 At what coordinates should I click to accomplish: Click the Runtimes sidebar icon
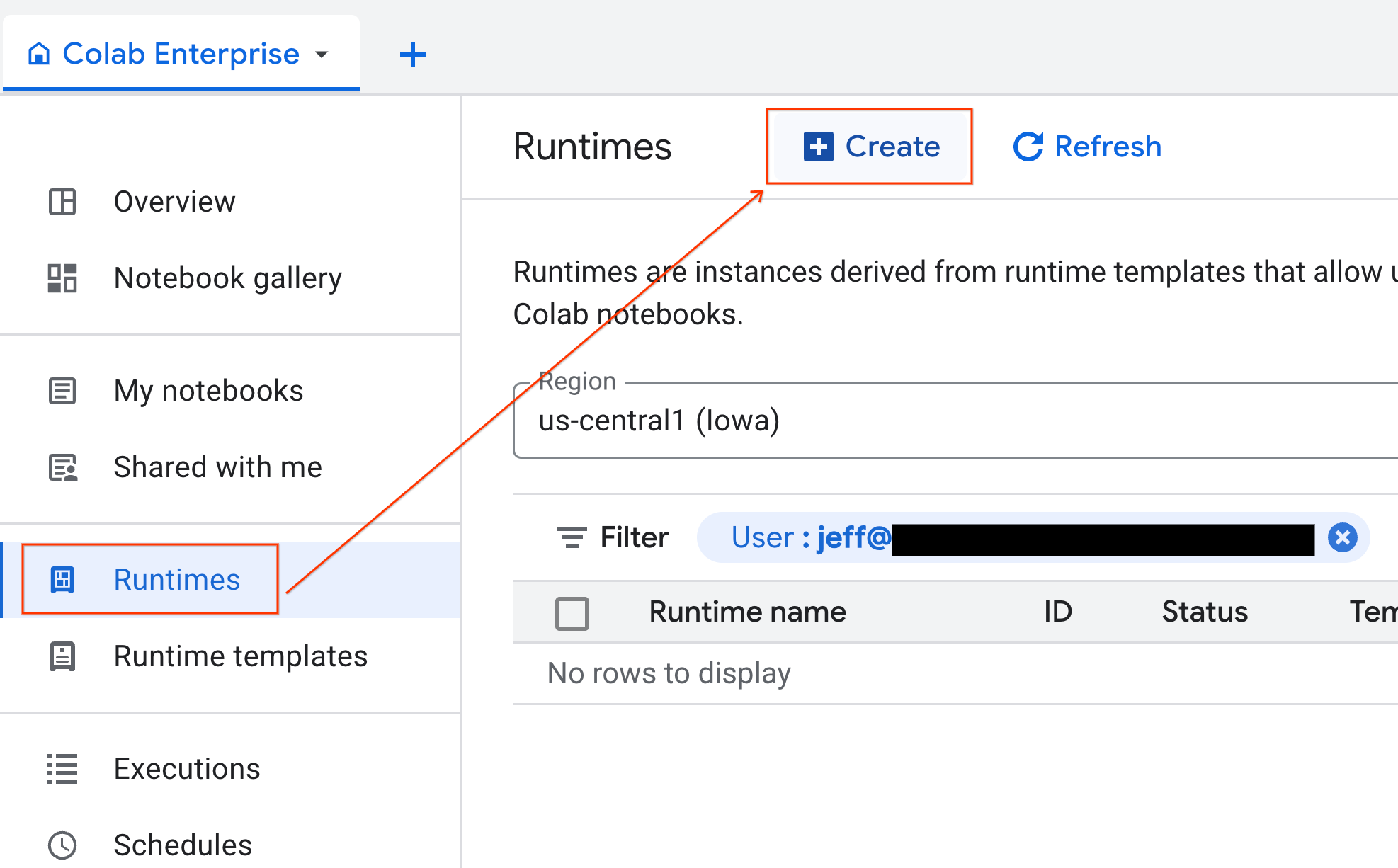coord(62,579)
